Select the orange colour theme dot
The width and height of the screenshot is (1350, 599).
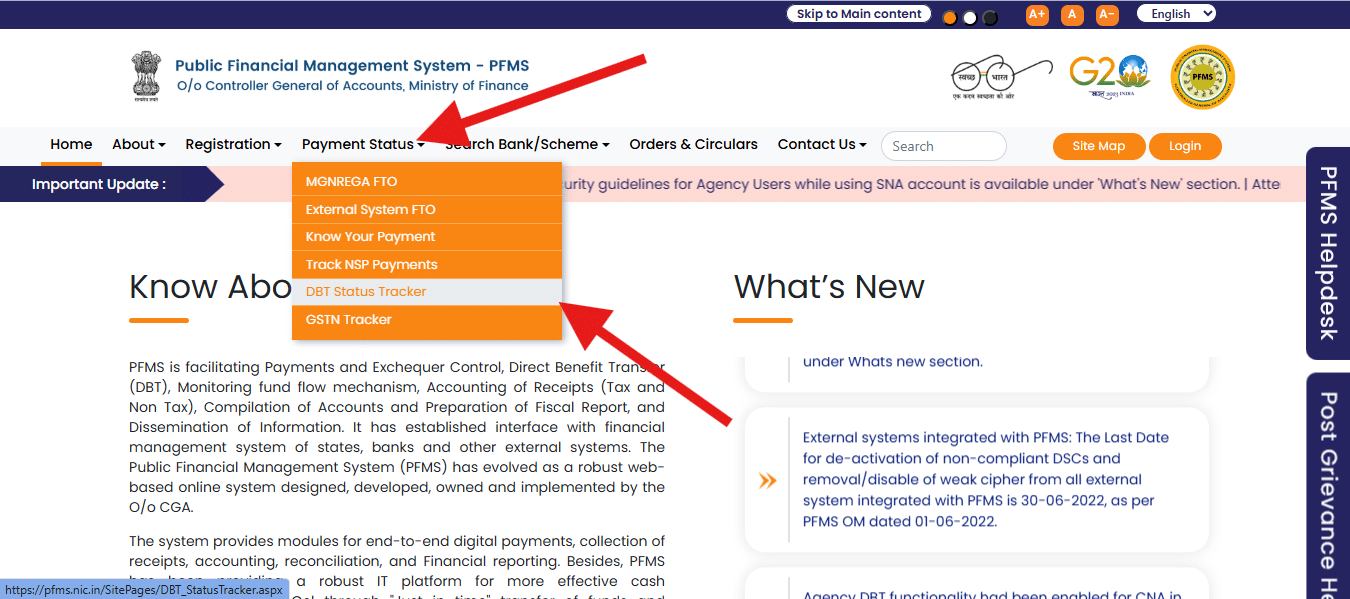(x=950, y=18)
